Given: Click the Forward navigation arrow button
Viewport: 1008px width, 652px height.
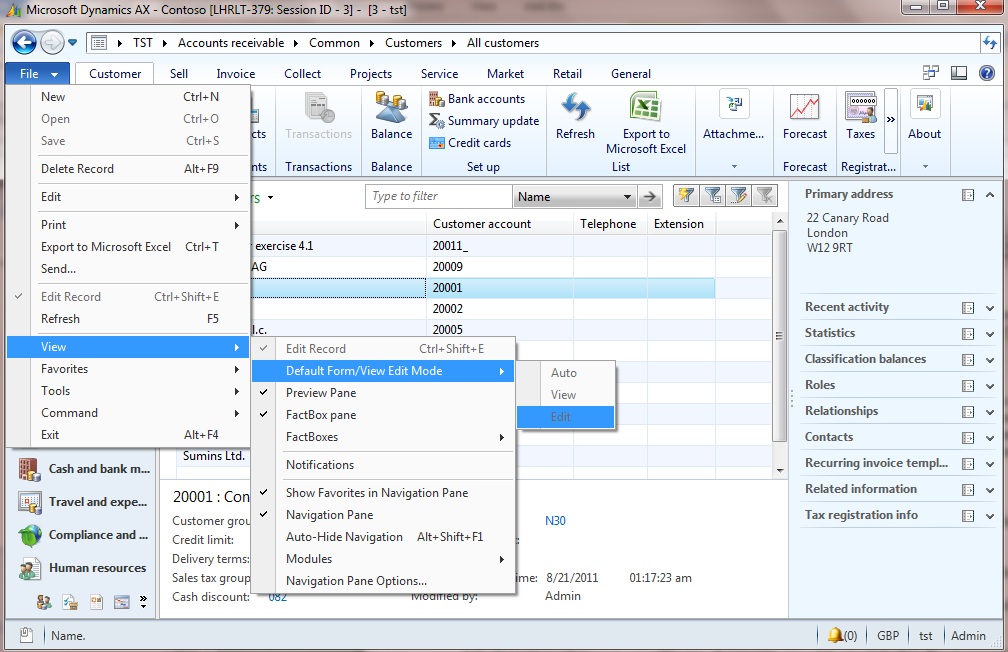Looking at the screenshot, I should tap(52, 43).
